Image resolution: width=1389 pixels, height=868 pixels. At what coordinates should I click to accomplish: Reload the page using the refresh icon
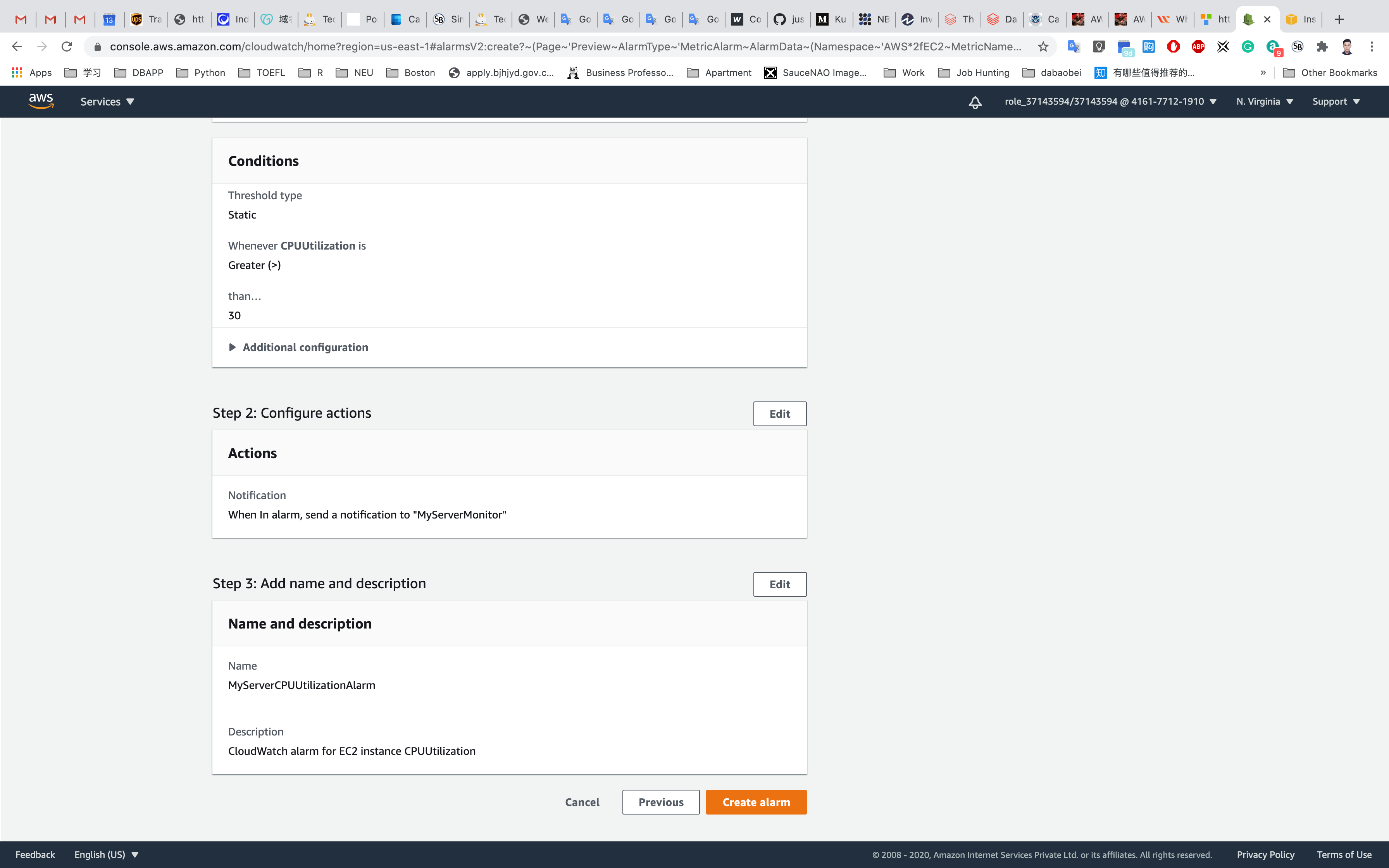[67, 46]
